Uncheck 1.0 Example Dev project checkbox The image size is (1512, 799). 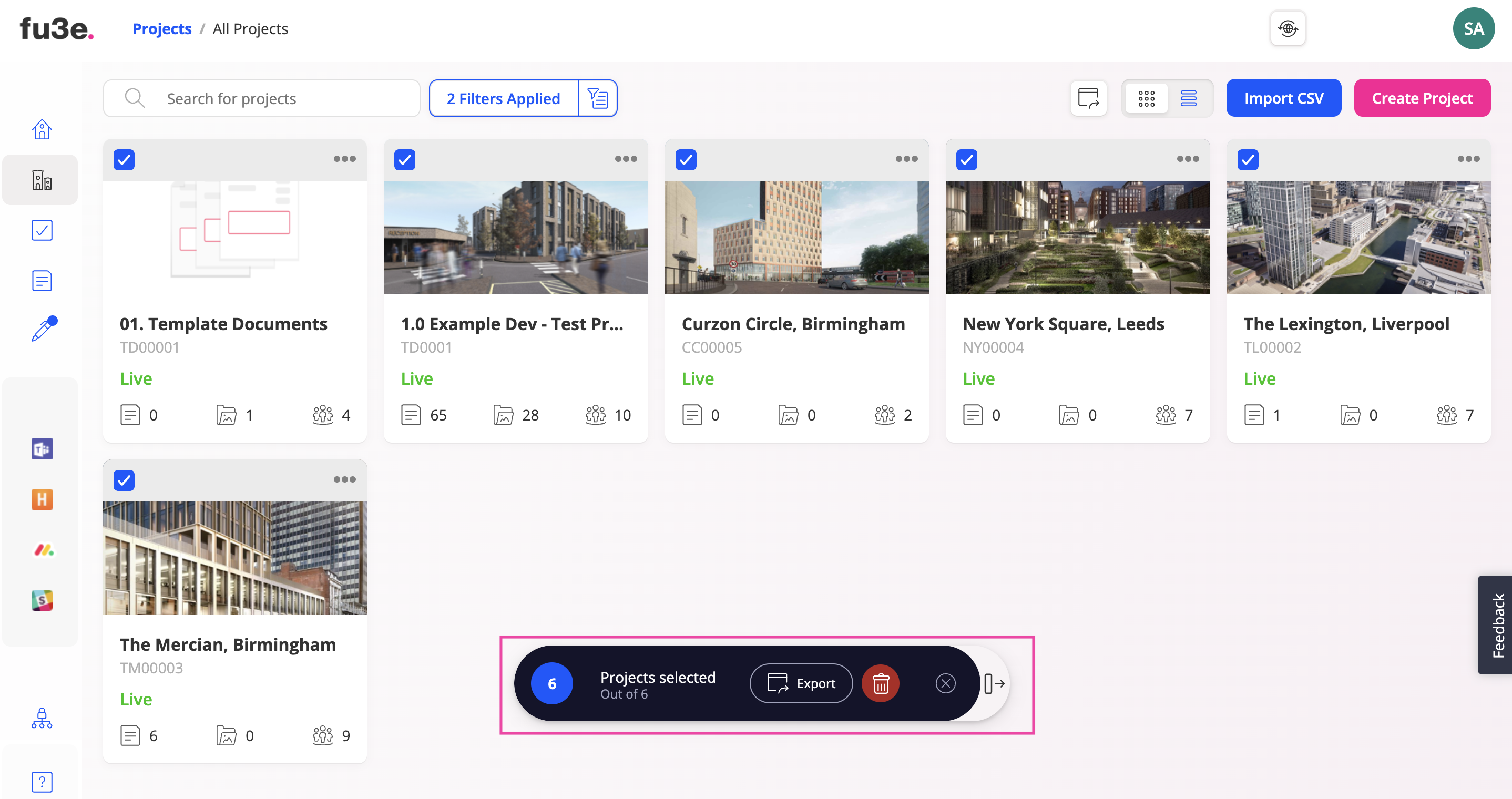[405, 160]
